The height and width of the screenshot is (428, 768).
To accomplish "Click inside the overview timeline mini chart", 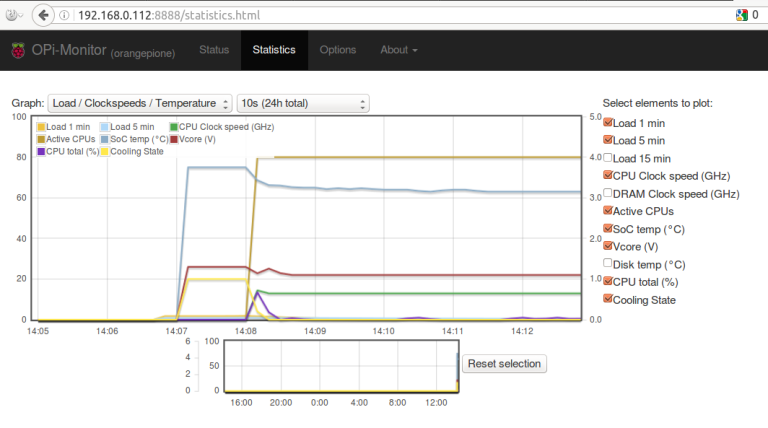I will click(341, 366).
